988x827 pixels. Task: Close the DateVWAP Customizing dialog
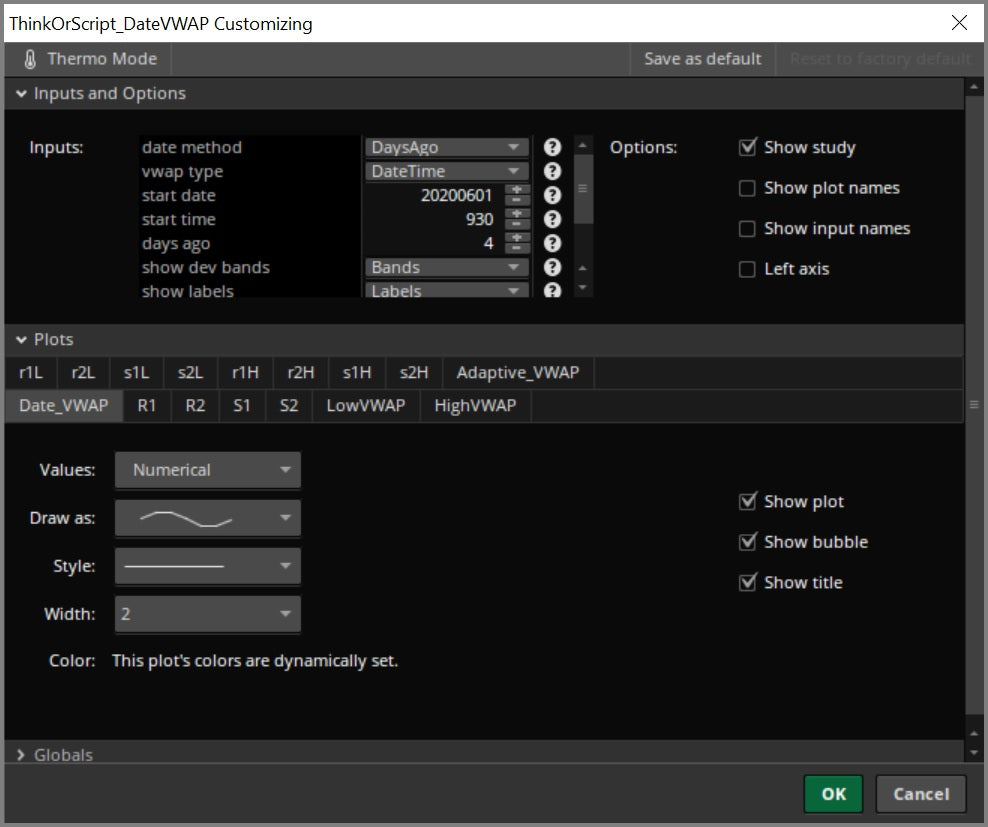[x=959, y=23]
